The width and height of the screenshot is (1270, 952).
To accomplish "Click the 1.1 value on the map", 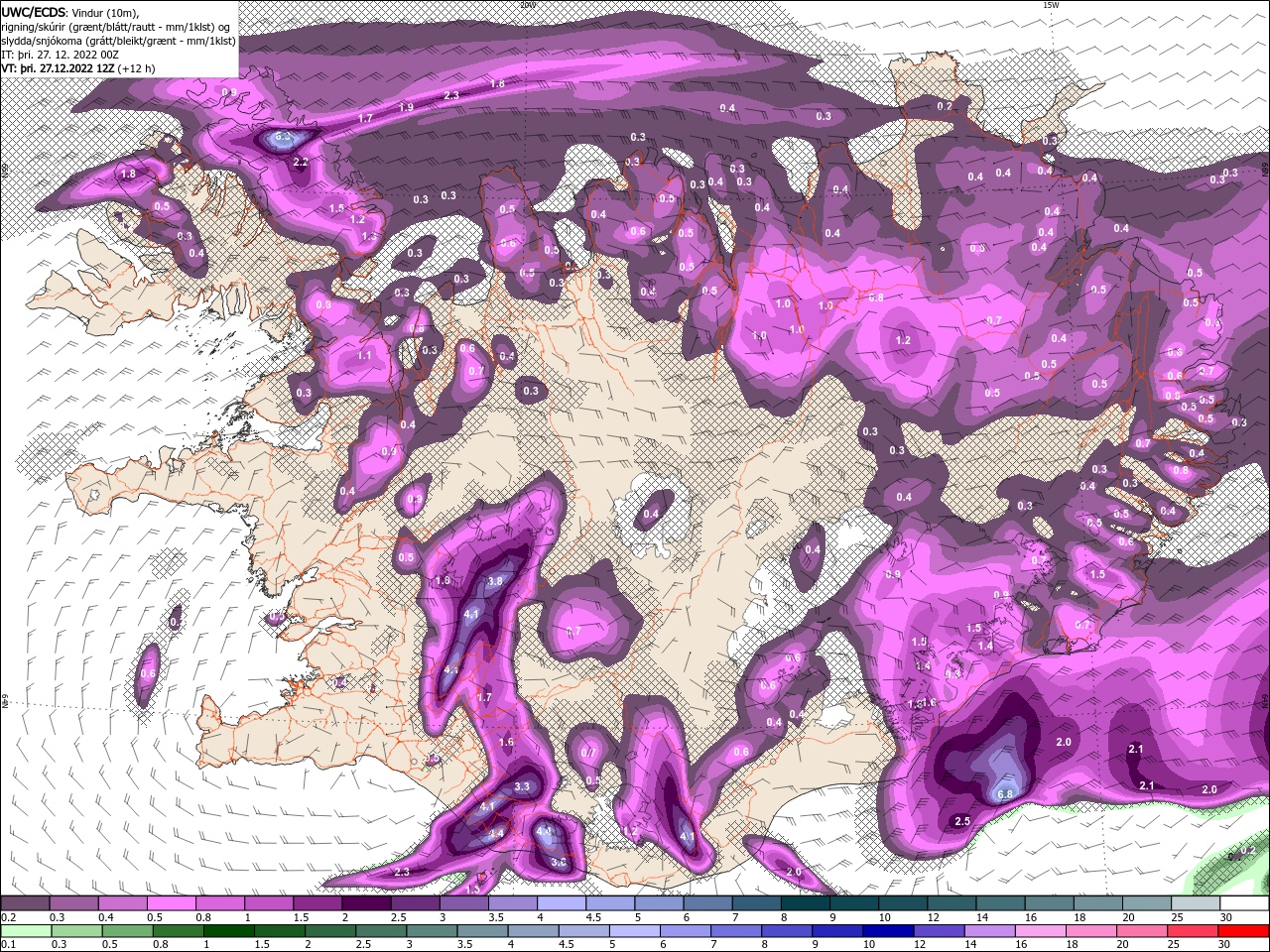I will [x=364, y=355].
